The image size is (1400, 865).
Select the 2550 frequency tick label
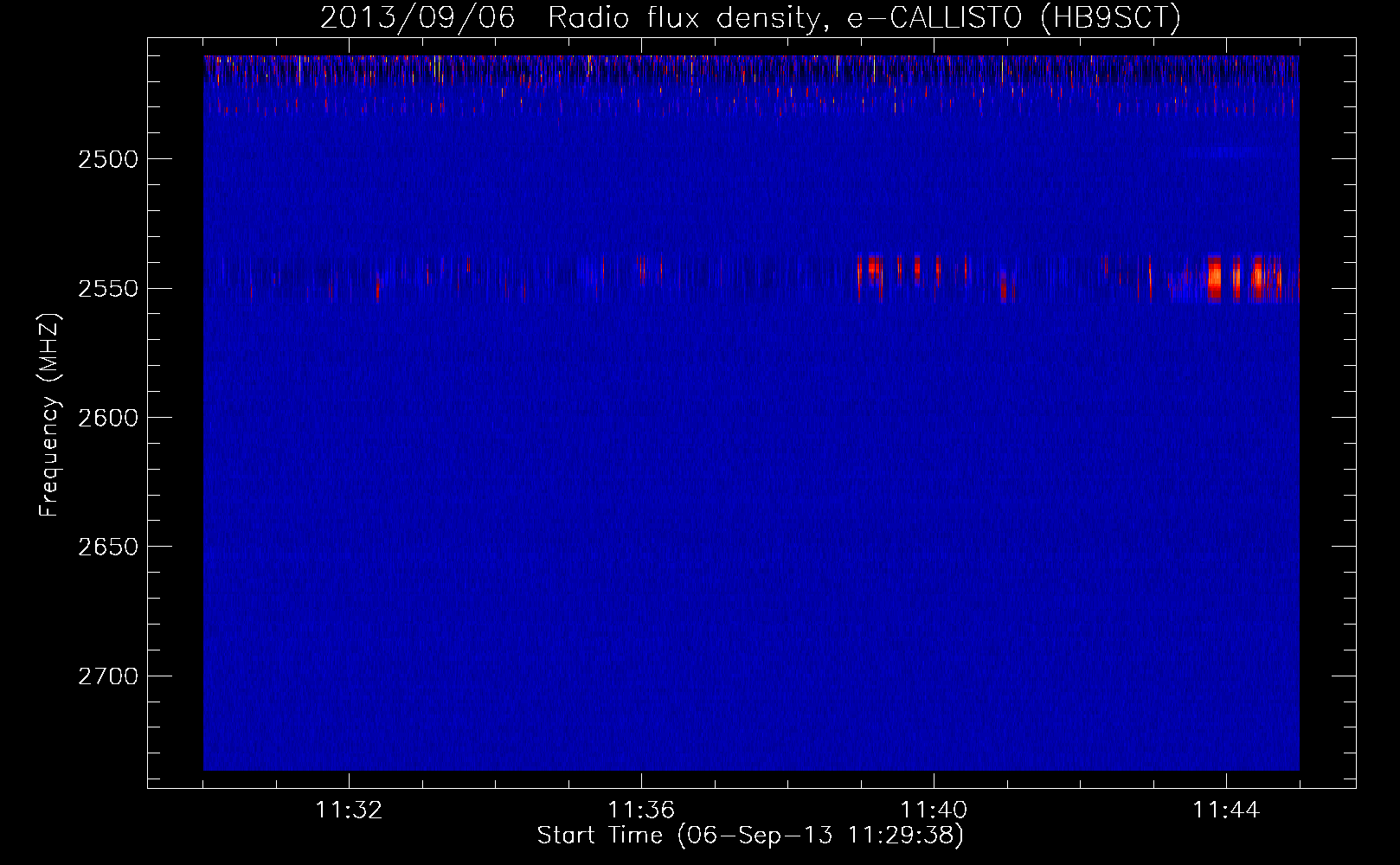pyautogui.click(x=107, y=288)
